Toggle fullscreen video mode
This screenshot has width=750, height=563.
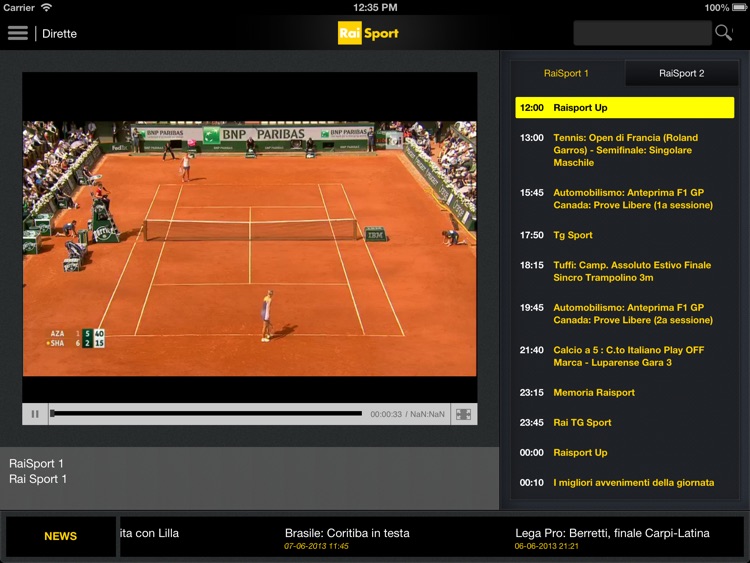pyautogui.click(x=463, y=414)
